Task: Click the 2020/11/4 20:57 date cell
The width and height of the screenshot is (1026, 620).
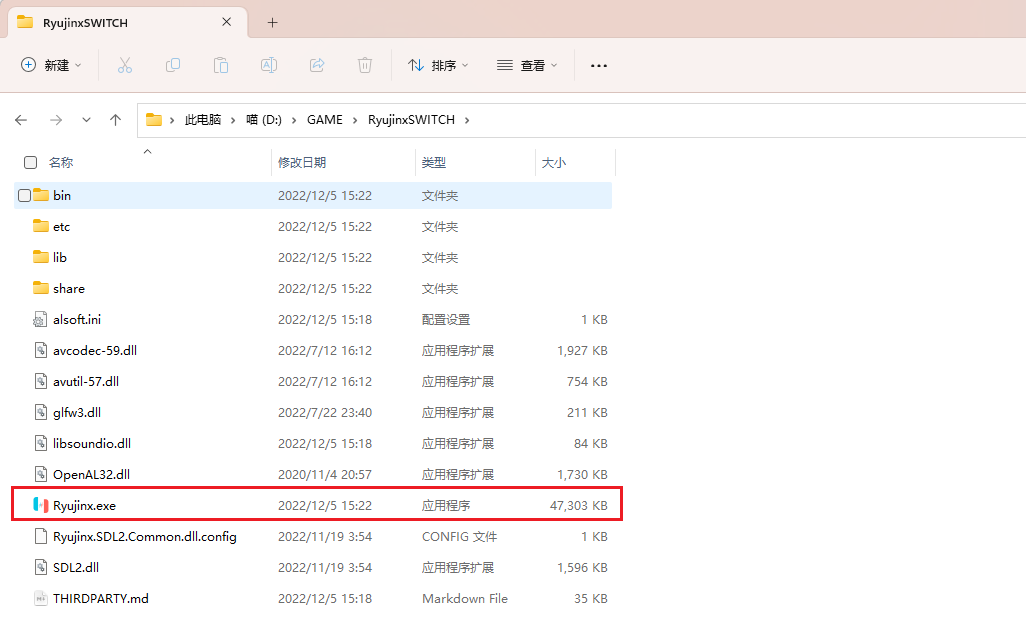Action: [325, 474]
